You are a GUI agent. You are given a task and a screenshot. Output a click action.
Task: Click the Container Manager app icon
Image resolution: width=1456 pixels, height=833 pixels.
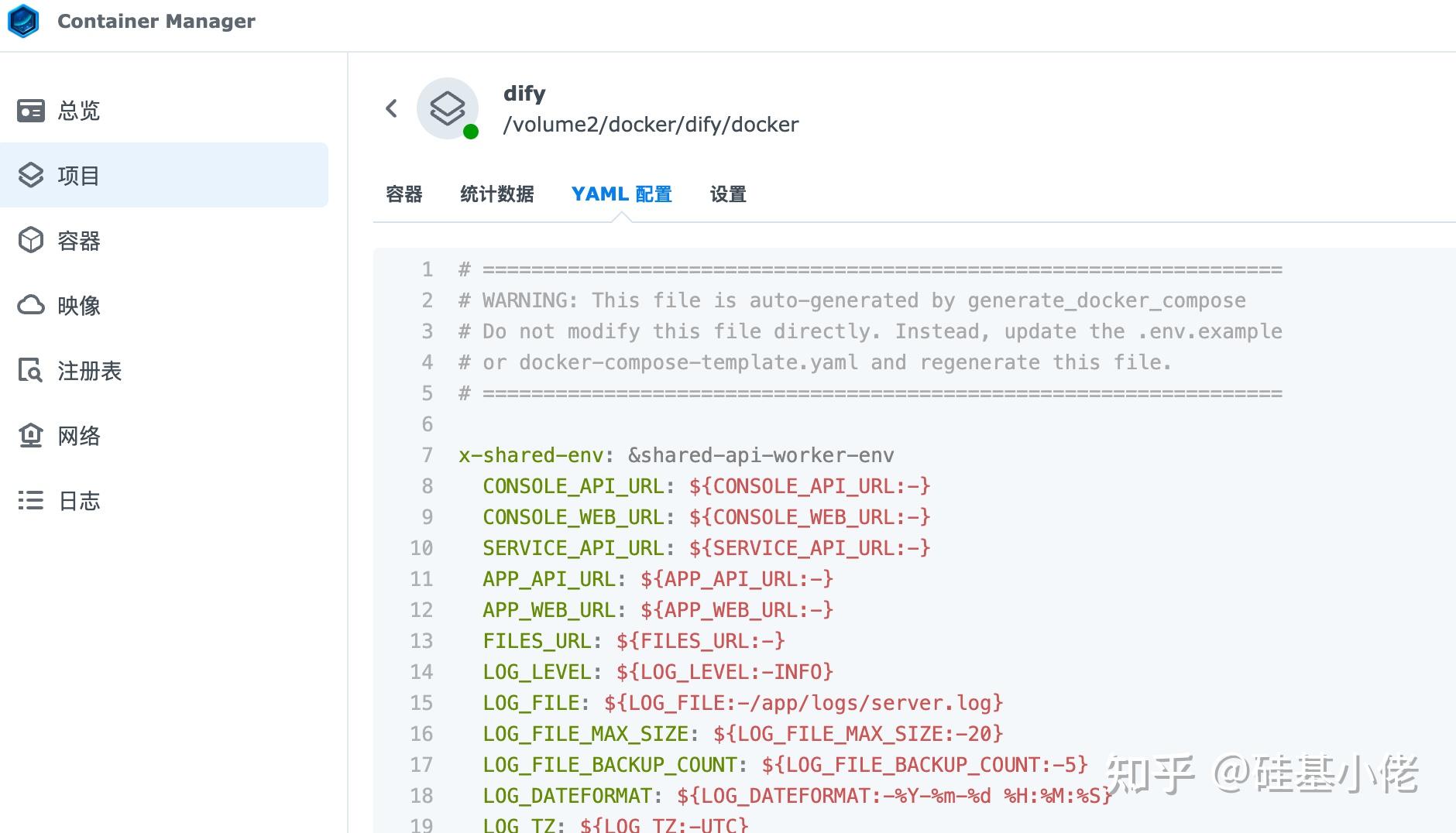(23, 22)
